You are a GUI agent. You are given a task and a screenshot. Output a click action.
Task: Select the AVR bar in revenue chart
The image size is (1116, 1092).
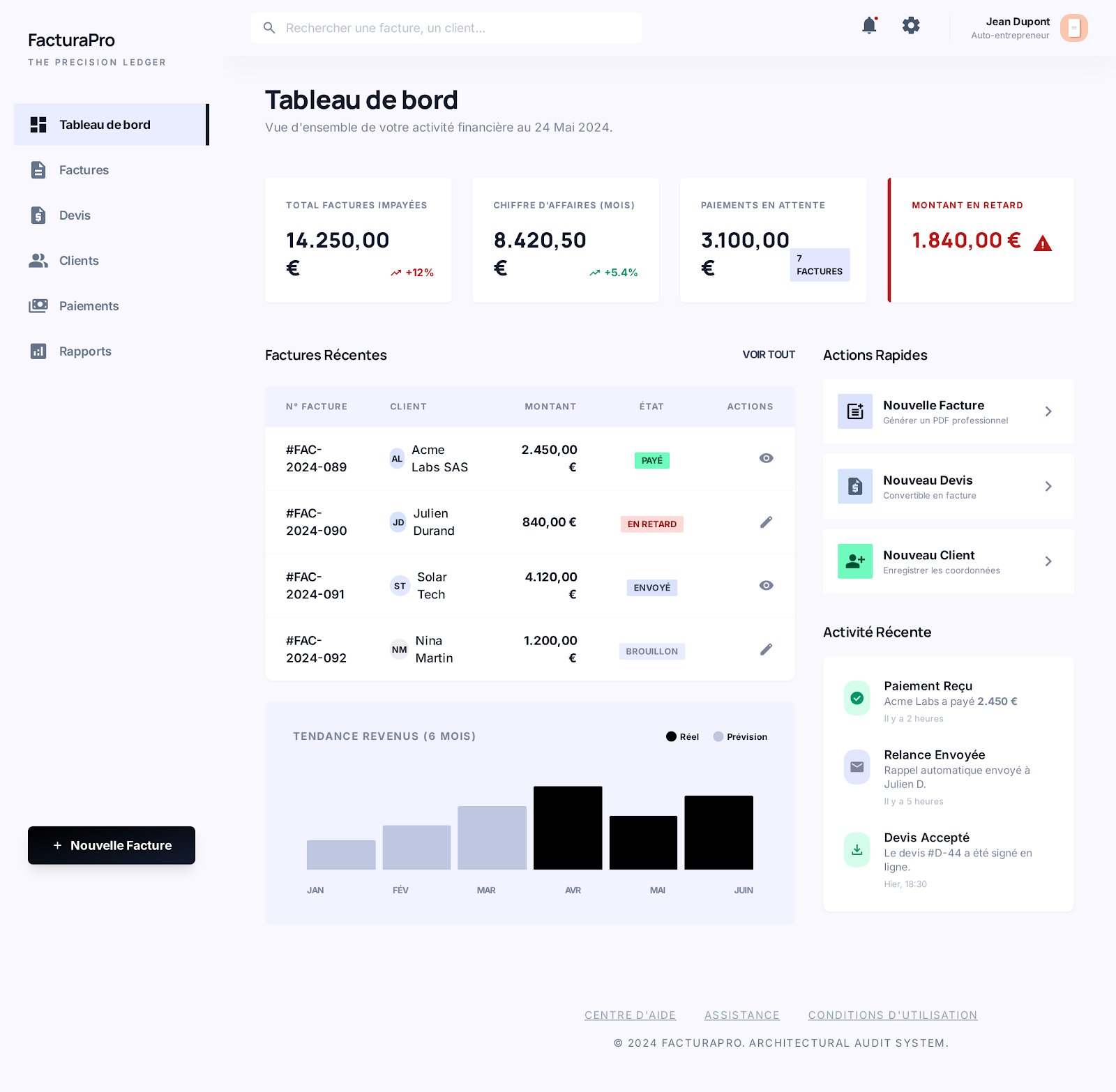pos(568,828)
